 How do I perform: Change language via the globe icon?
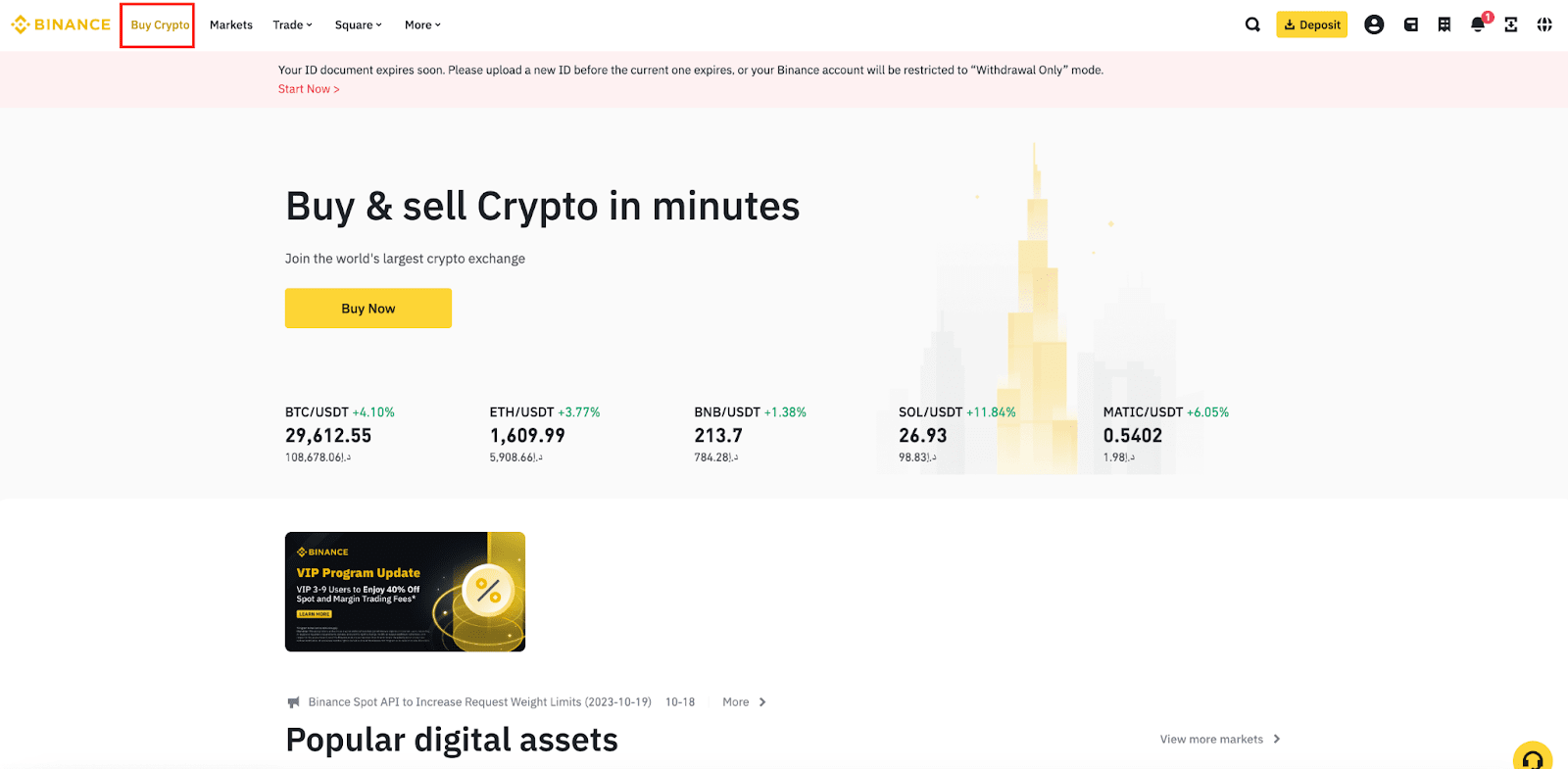pos(1544,24)
